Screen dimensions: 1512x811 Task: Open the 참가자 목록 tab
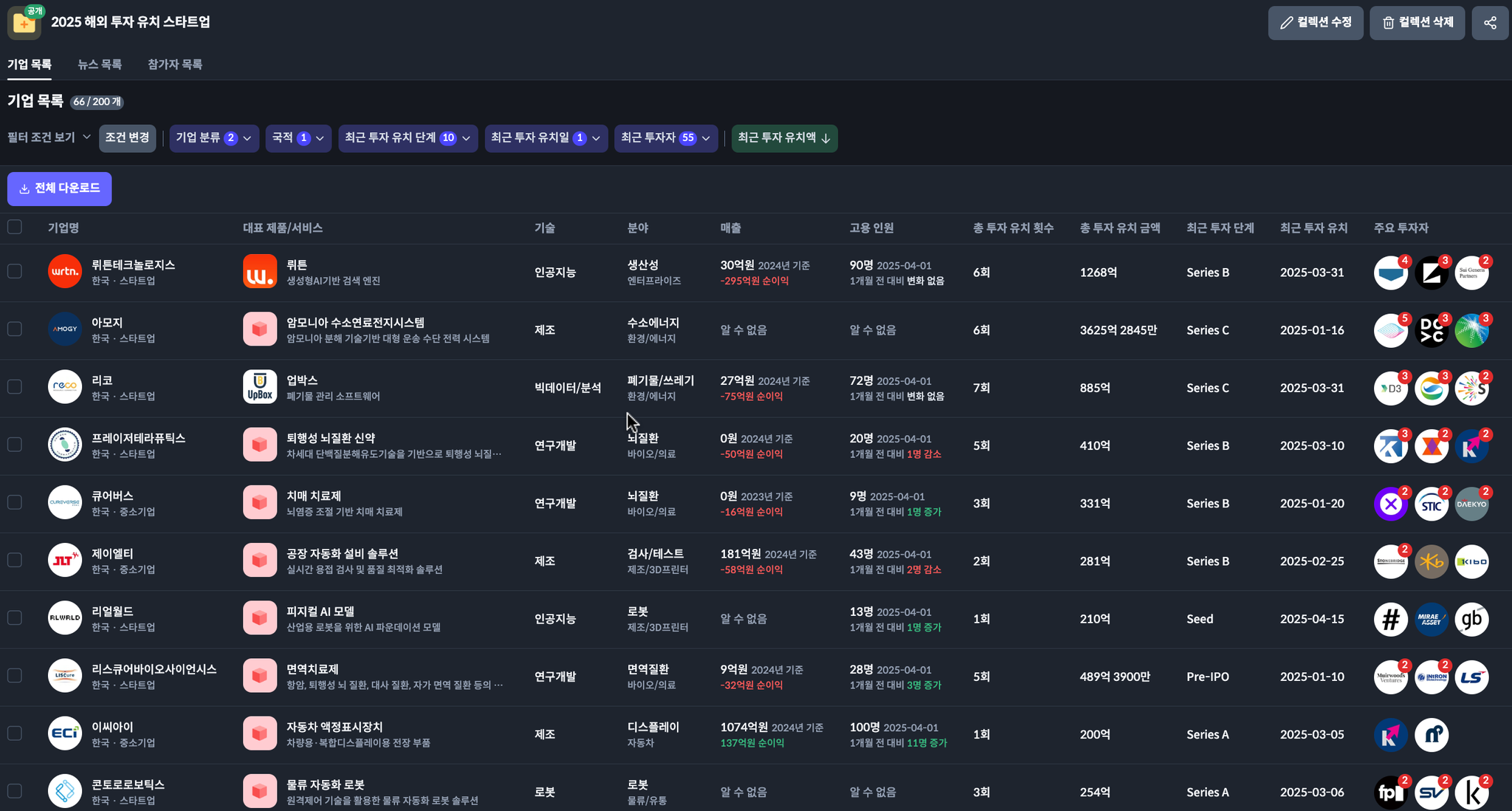tap(175, 65)
